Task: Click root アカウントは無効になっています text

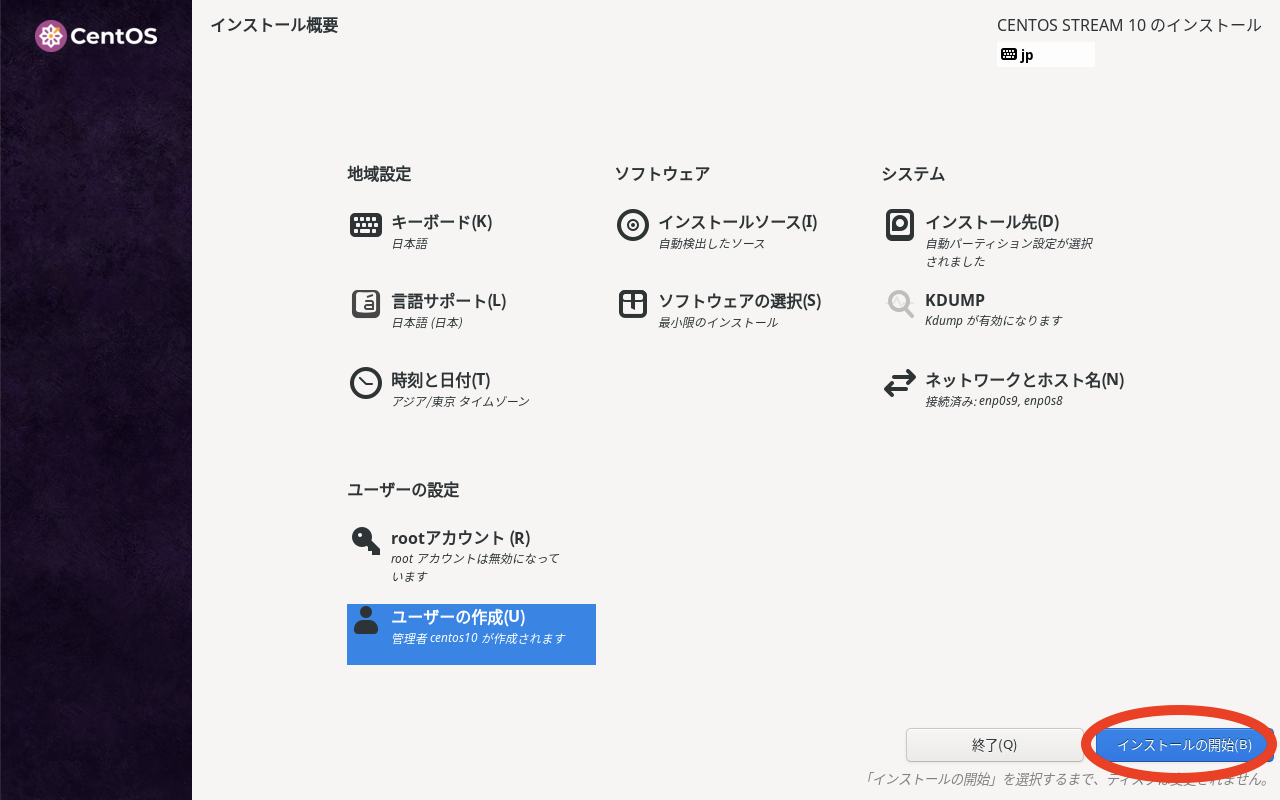Action: point(475,567)
